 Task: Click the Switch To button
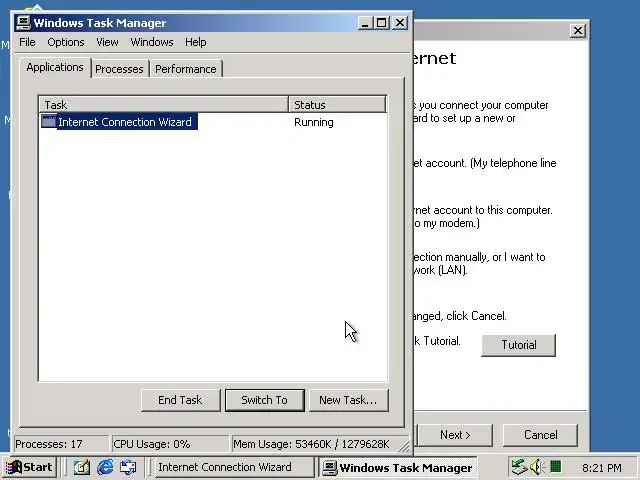click(264, 400)
